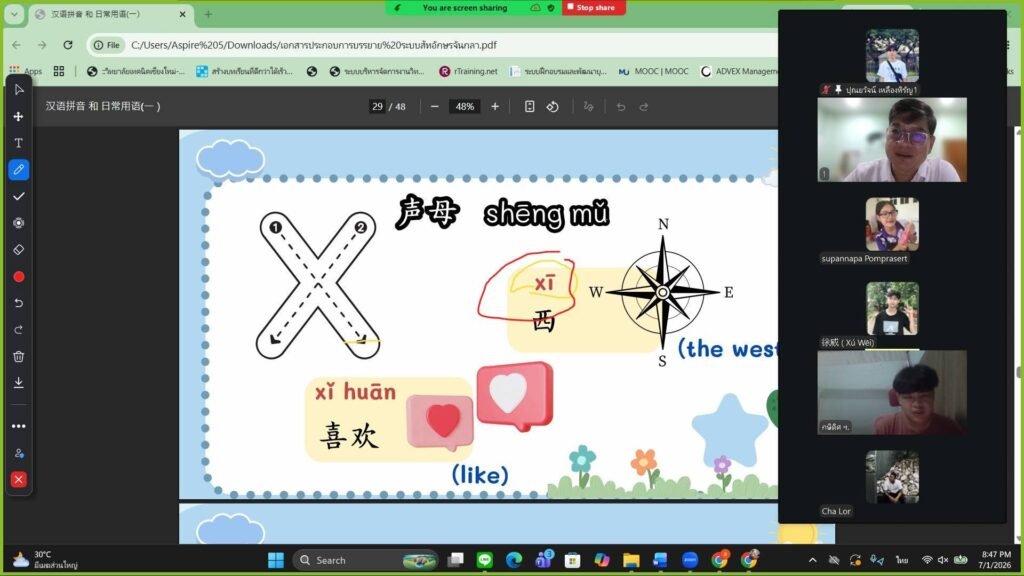1024x576 pixels.
Task: Rotate the PDF counterclockwise
Action: click(552, 106)
